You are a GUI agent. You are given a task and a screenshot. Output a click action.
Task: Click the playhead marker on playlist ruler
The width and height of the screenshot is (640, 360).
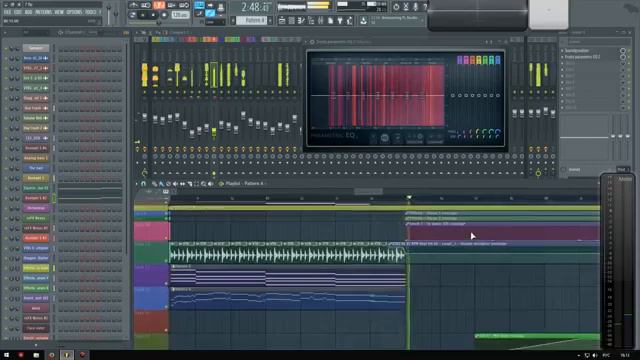[x=409, y=198]
